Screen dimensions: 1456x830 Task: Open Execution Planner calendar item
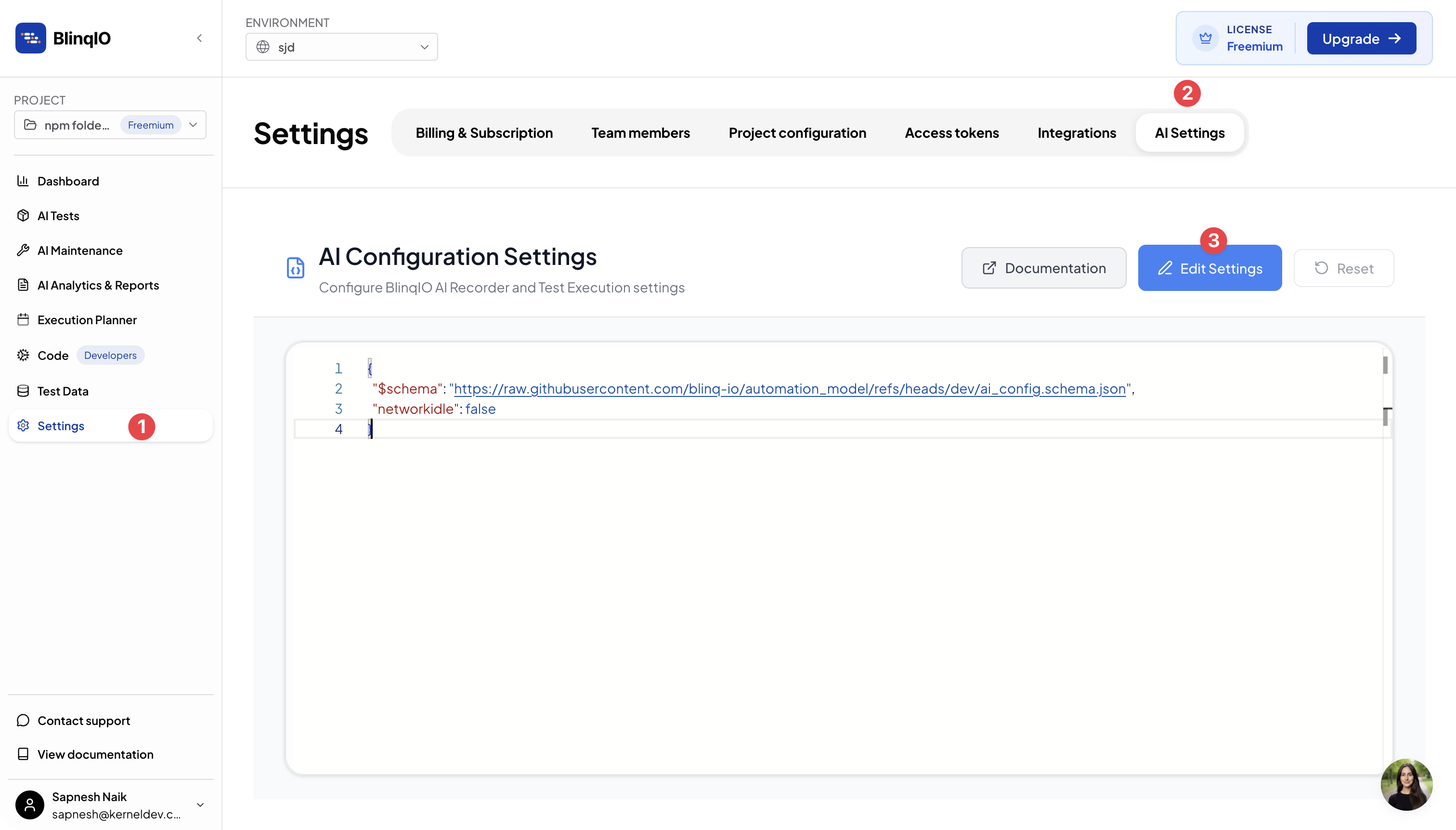(87, 320)
